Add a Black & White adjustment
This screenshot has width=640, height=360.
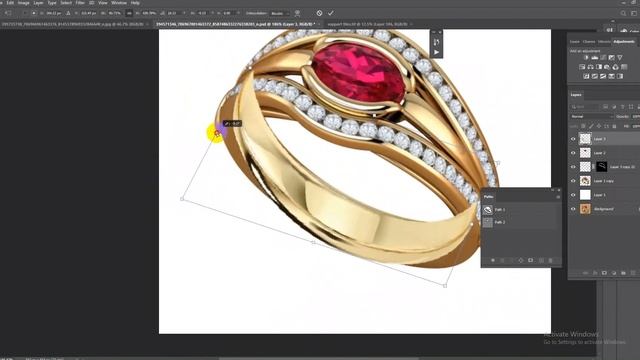tap(599, 67)
